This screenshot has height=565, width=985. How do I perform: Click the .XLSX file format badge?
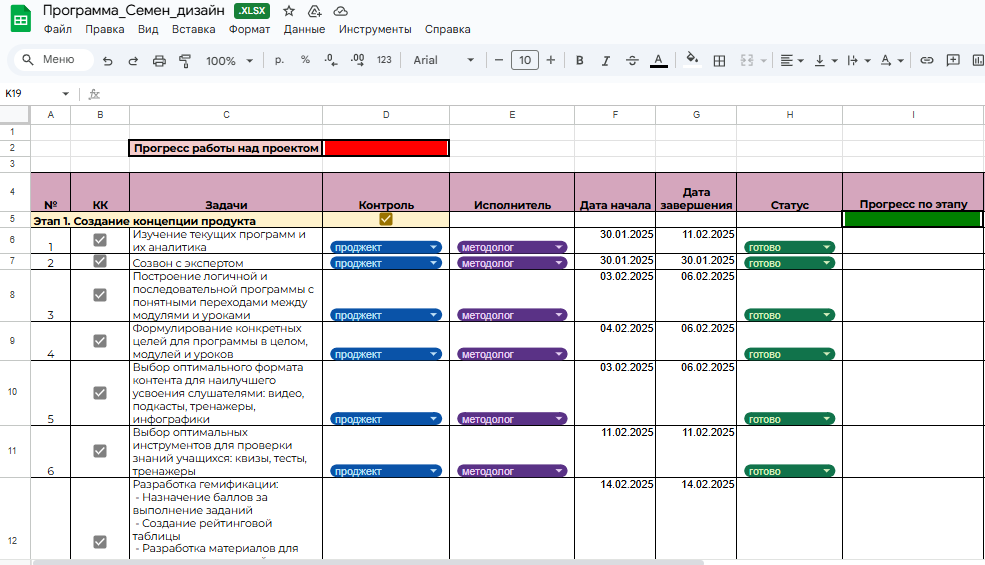pos(252,11)
